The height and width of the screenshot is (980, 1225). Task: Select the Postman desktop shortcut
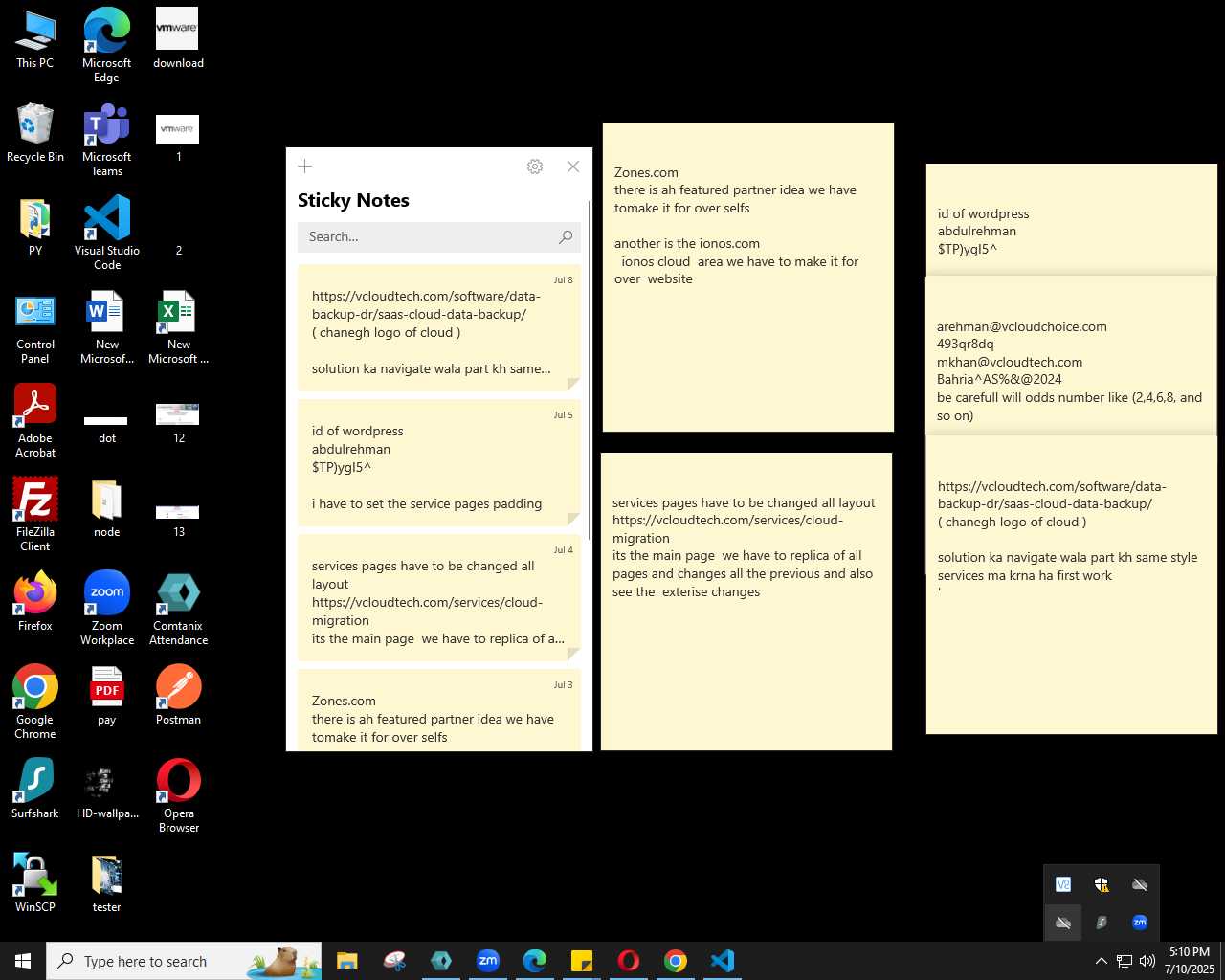[179, 696]
